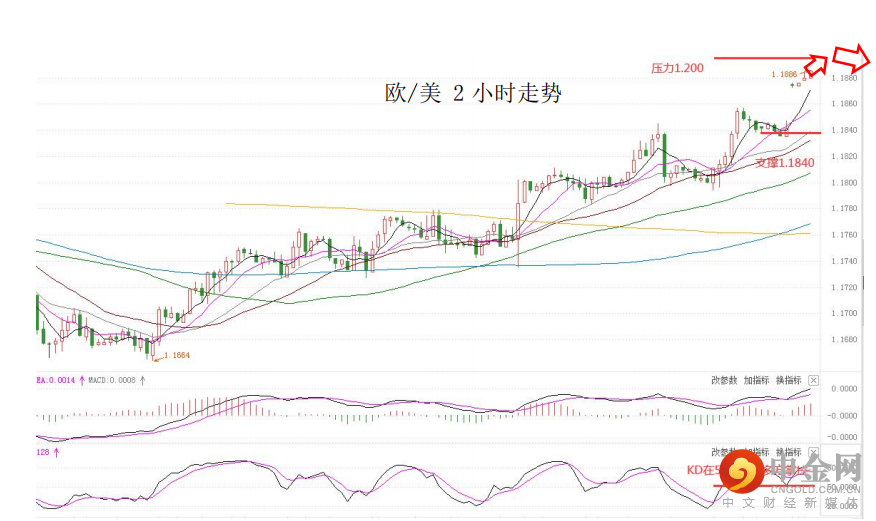
Task: Click the 支撑1.1840 support label
Action: click(785, 163)
